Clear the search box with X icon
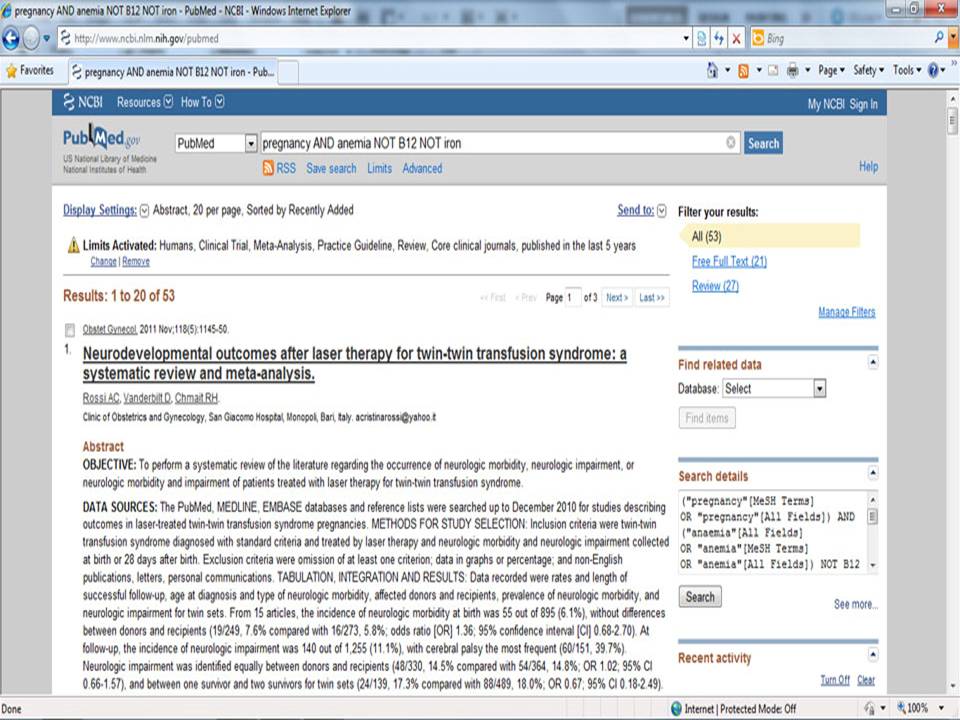The image size is (960, 720). point(730,143)
